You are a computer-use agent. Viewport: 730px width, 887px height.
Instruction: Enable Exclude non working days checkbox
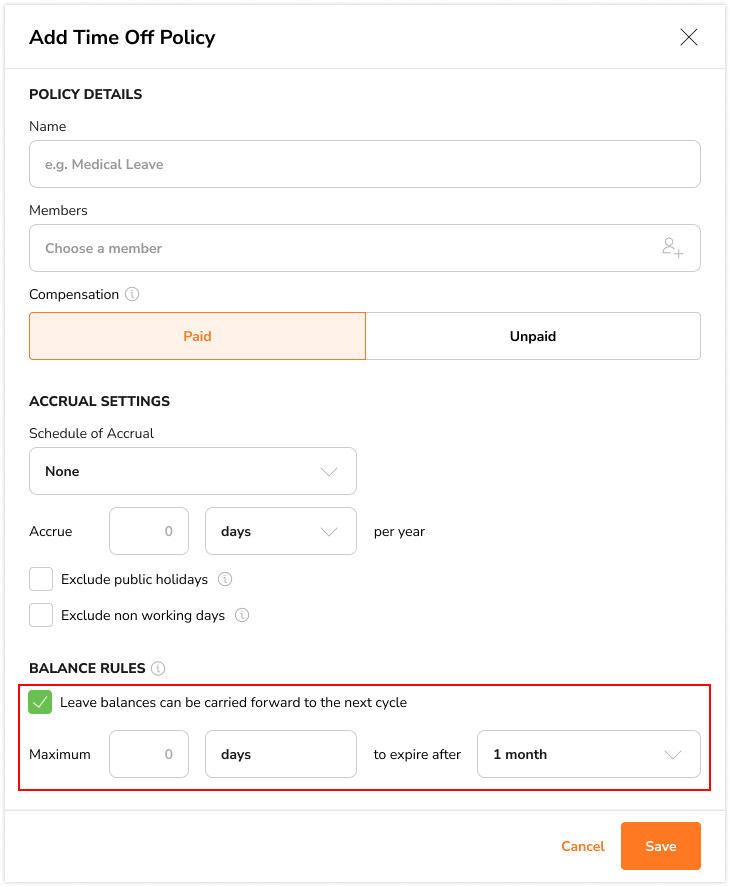pos(41,615)
